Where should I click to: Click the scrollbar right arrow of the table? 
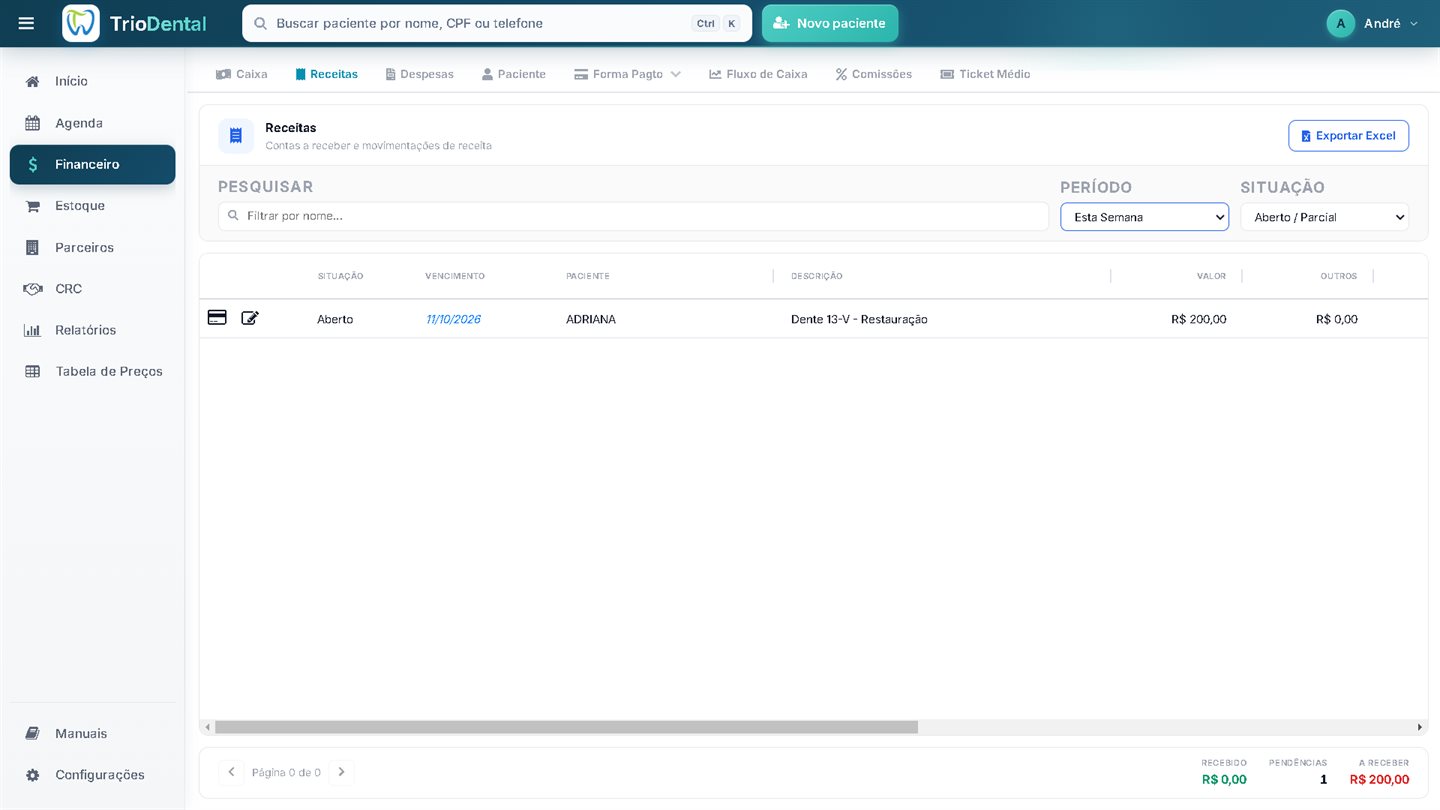click(x=1419, y=727)
